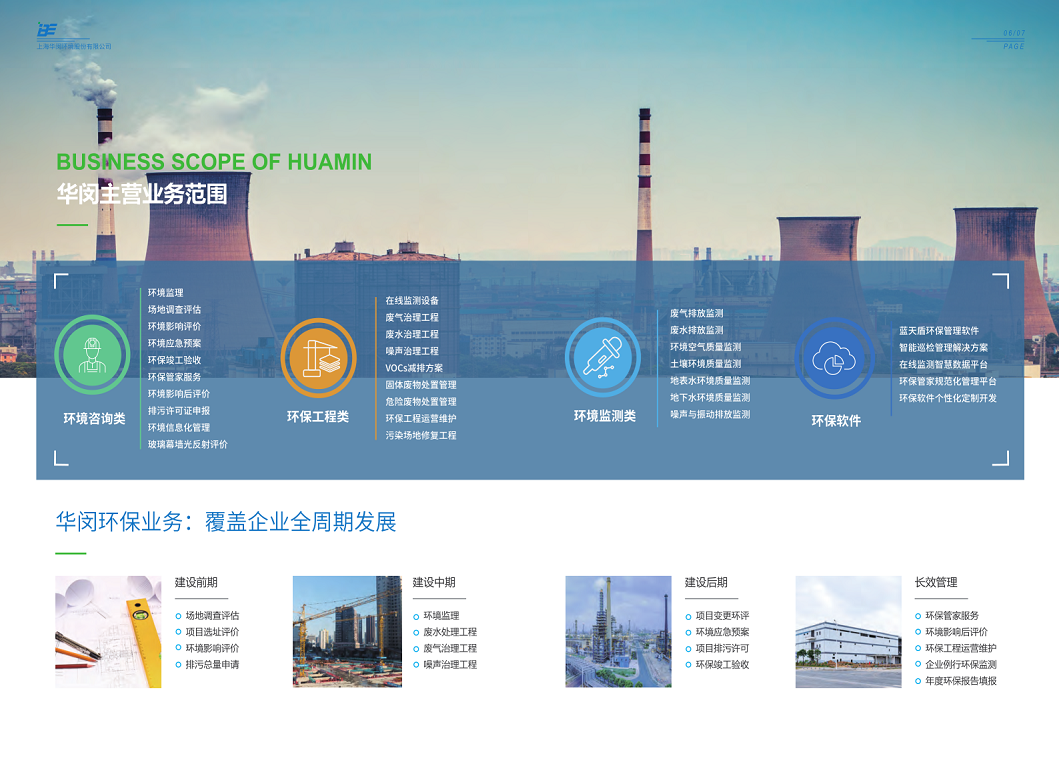Image resolution: width=1059 pixels, height=757 pixels.
Task: Click the 长效管理 stage heading
Action: click(x=935, y=583)
